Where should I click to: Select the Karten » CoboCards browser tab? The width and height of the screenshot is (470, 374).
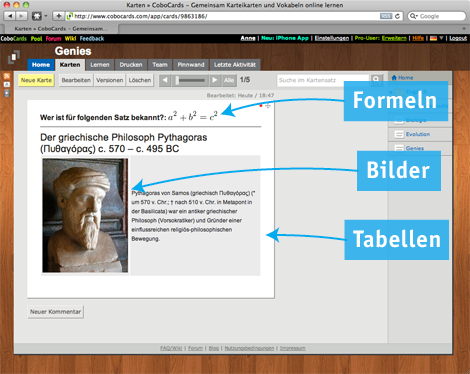(x=61, y=29)
